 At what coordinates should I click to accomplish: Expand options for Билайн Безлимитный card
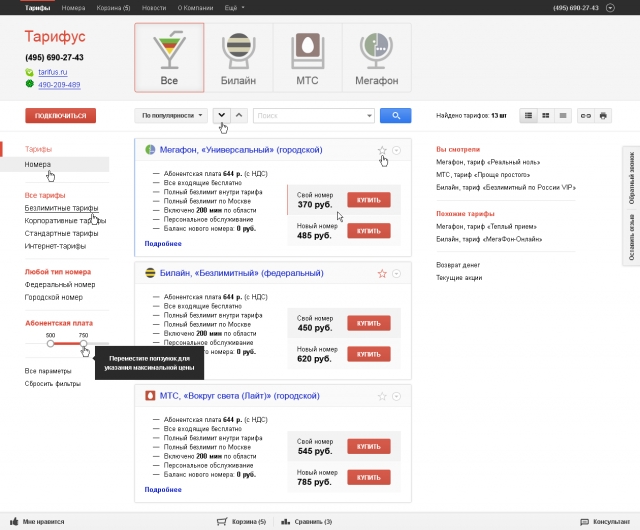click(x=396, y=274)
